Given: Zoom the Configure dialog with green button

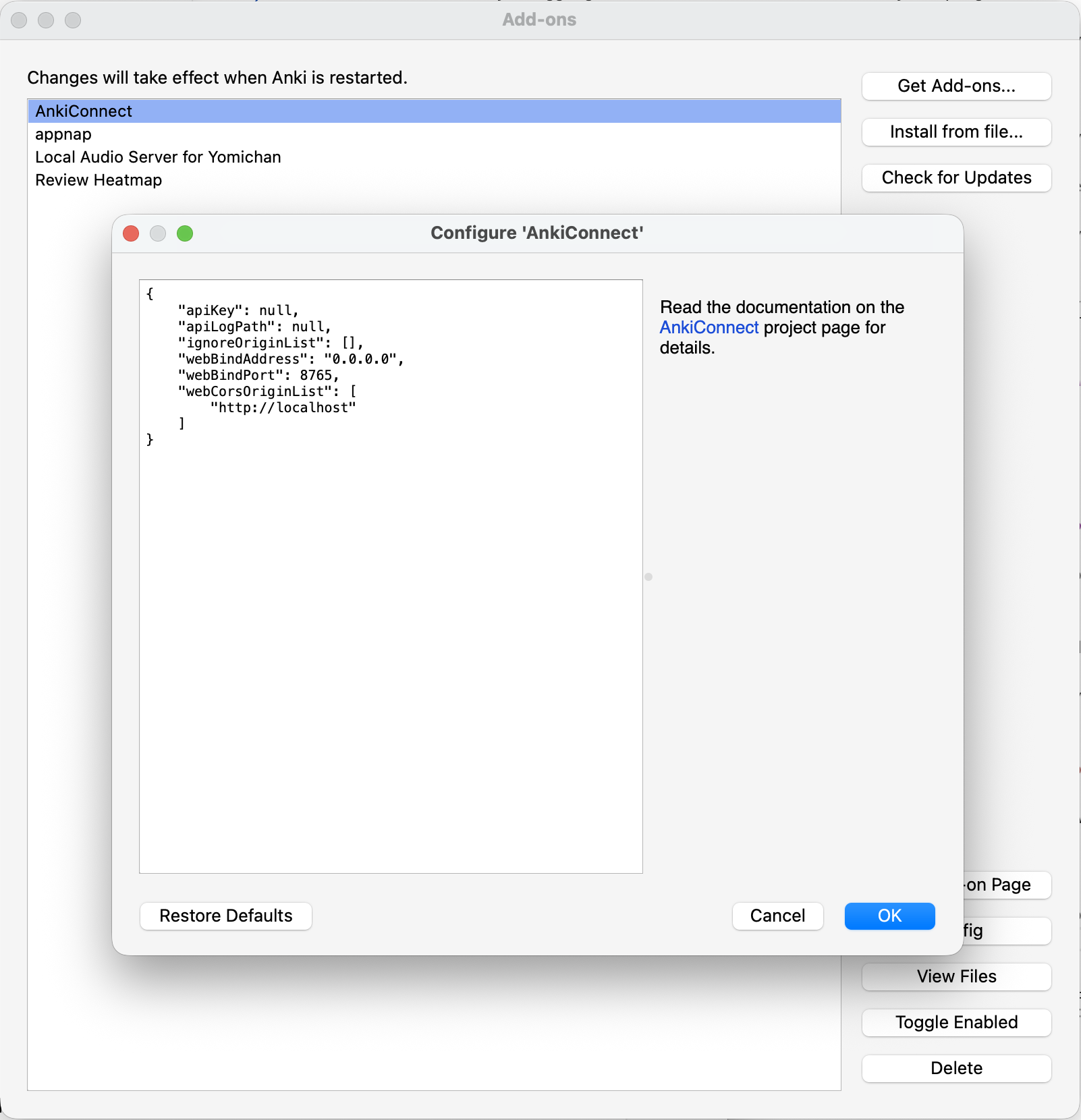Looking at the screenshot, I should pyautogui.click(x=185, y=233).
